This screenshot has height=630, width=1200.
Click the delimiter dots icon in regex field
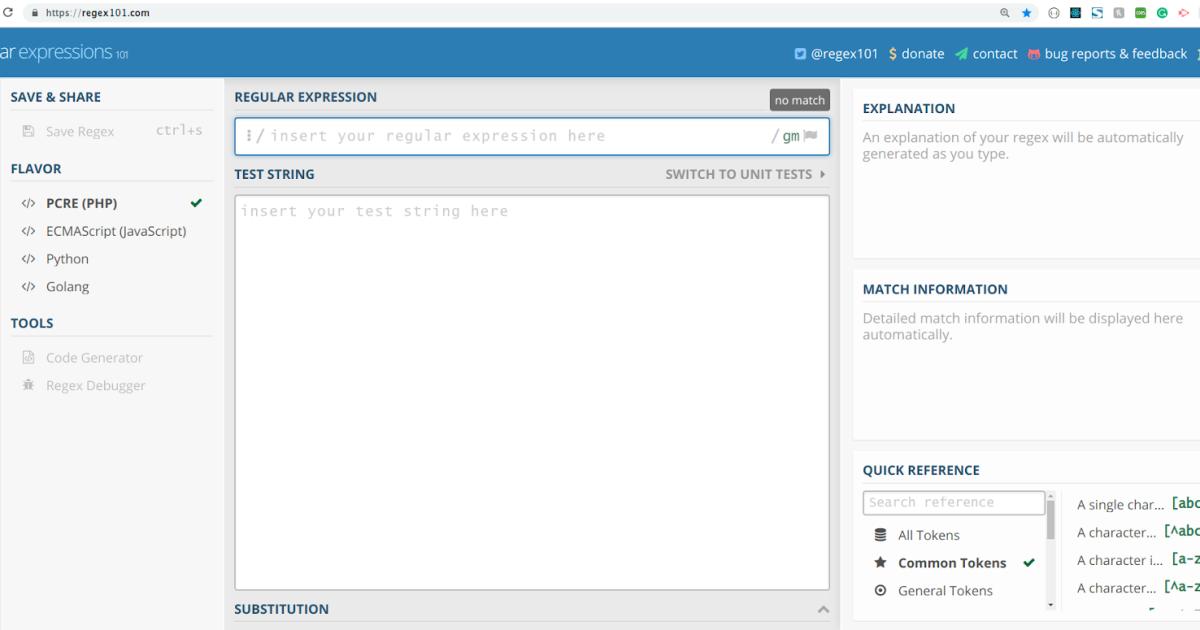point(248,136)
